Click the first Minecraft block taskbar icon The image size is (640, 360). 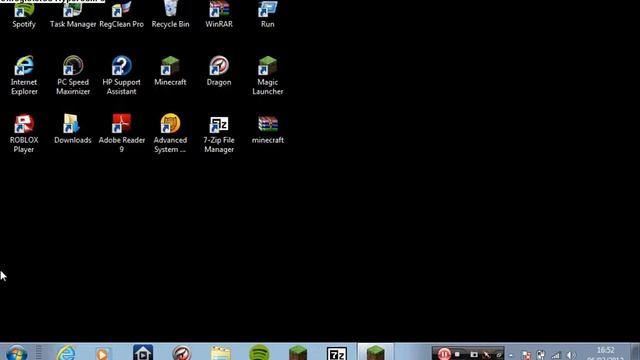pos(298,353)
